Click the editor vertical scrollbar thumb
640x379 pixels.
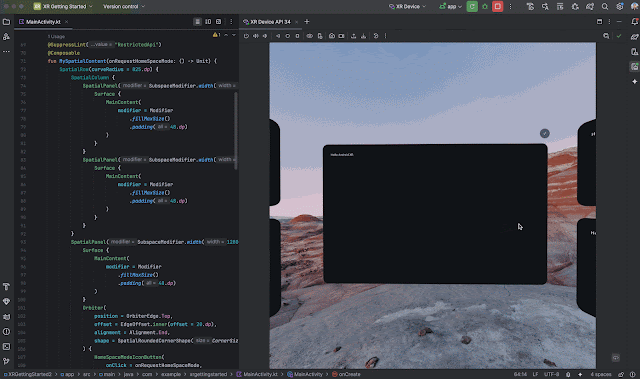pos(236,131)
